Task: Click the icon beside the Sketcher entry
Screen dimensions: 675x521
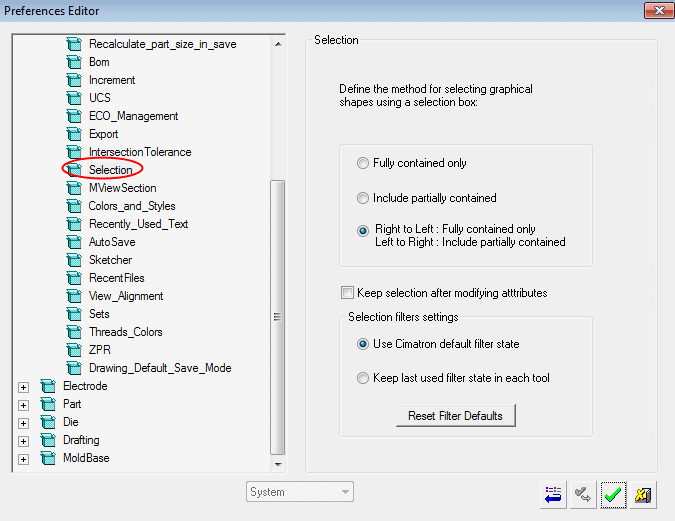Action: coord(73,260)
